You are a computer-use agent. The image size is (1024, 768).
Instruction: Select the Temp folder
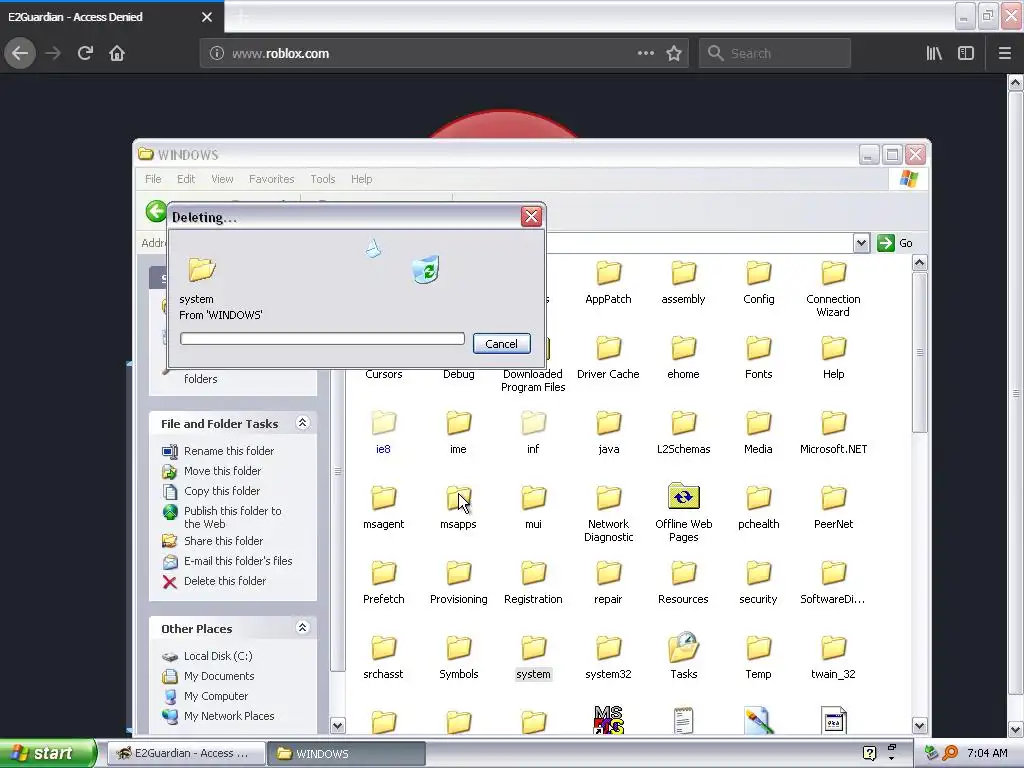758,658
